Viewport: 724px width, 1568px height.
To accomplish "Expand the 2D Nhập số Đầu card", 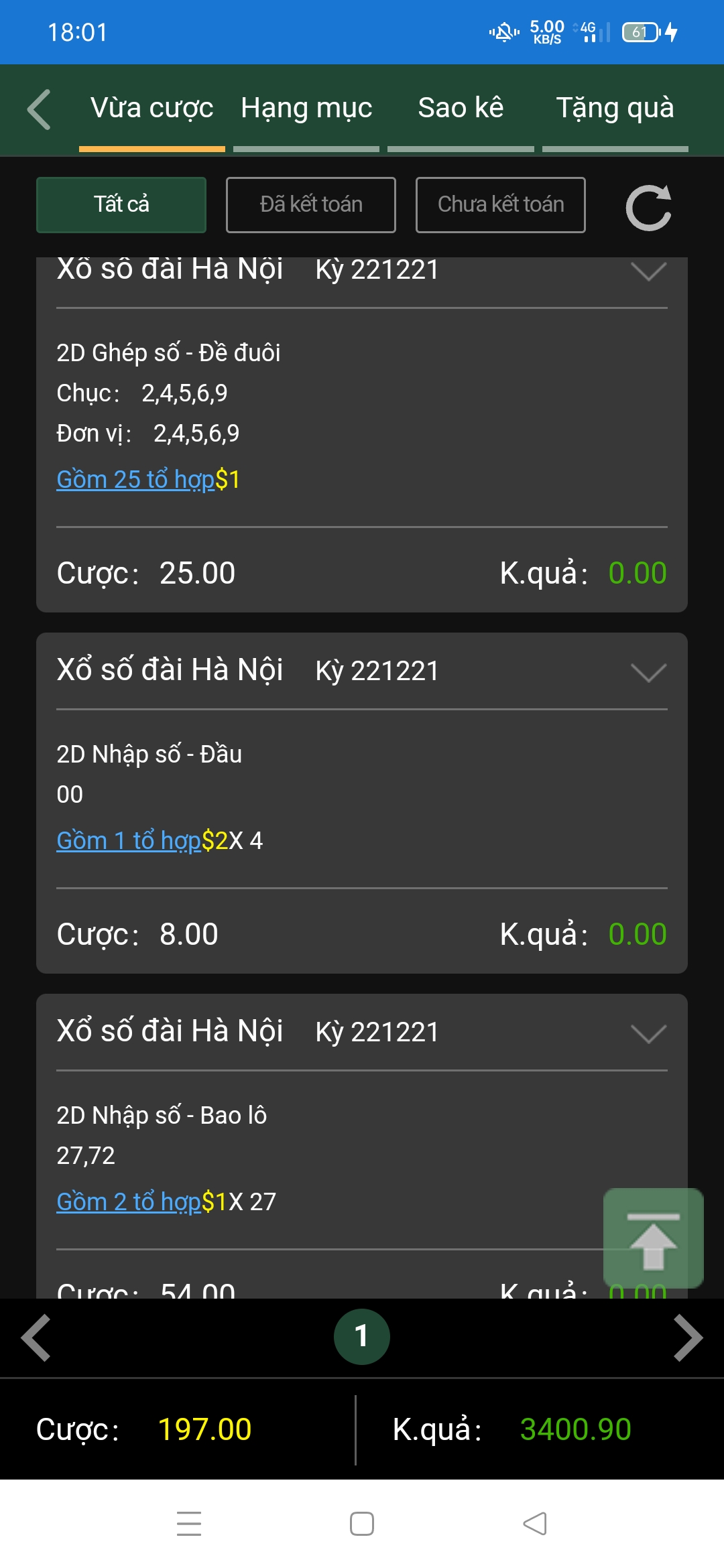I will 648,672.
